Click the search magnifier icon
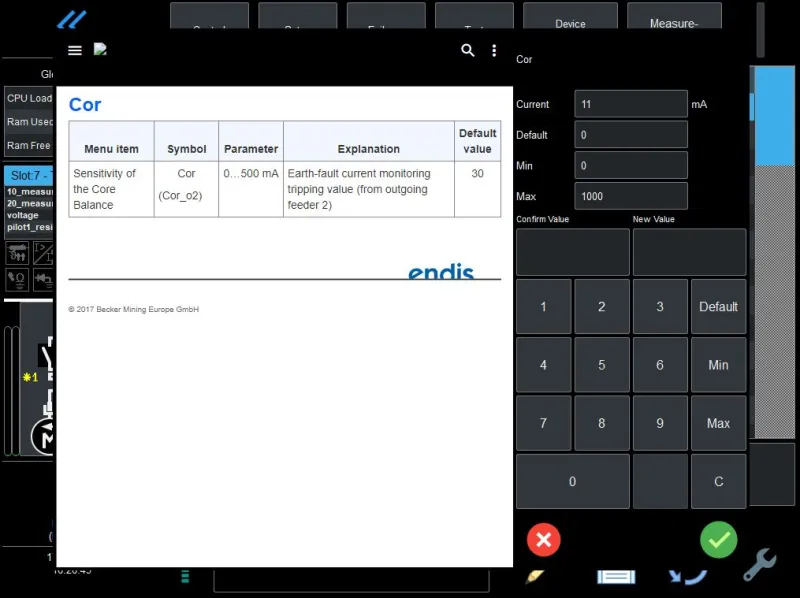This screenshot has width=800, height=598. 467,50
